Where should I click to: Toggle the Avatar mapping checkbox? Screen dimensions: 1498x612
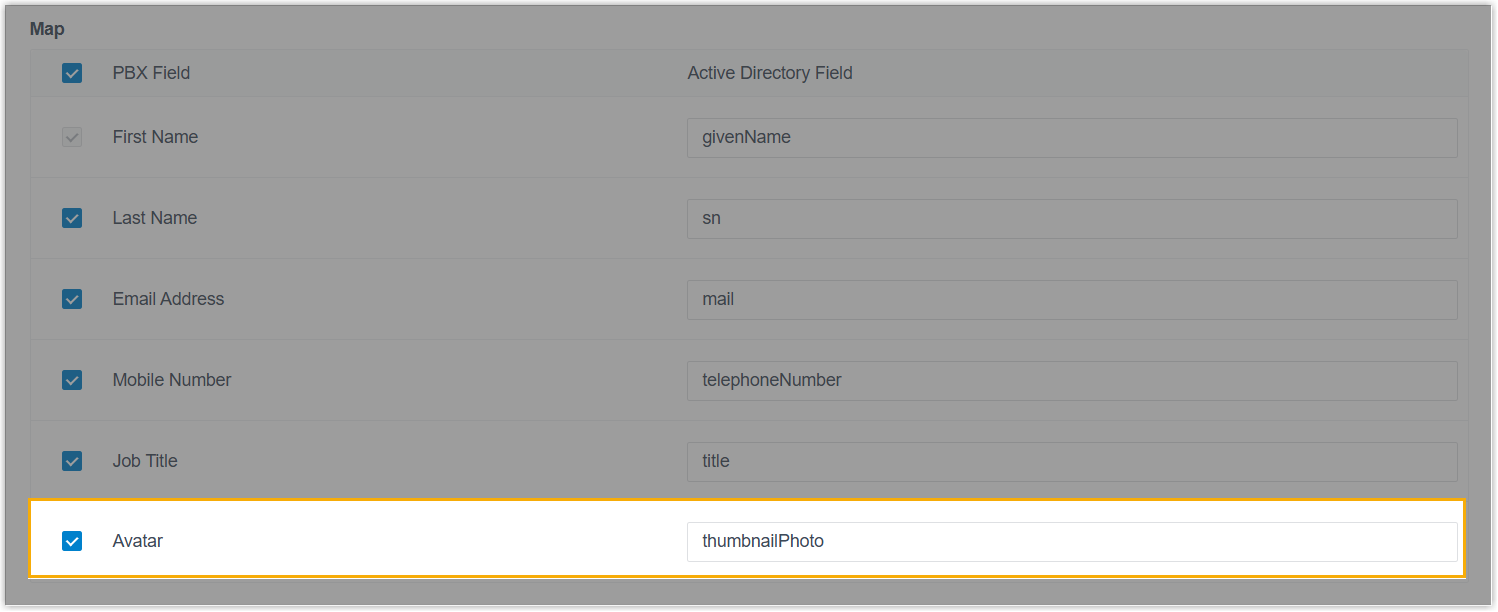pos(72,541)
